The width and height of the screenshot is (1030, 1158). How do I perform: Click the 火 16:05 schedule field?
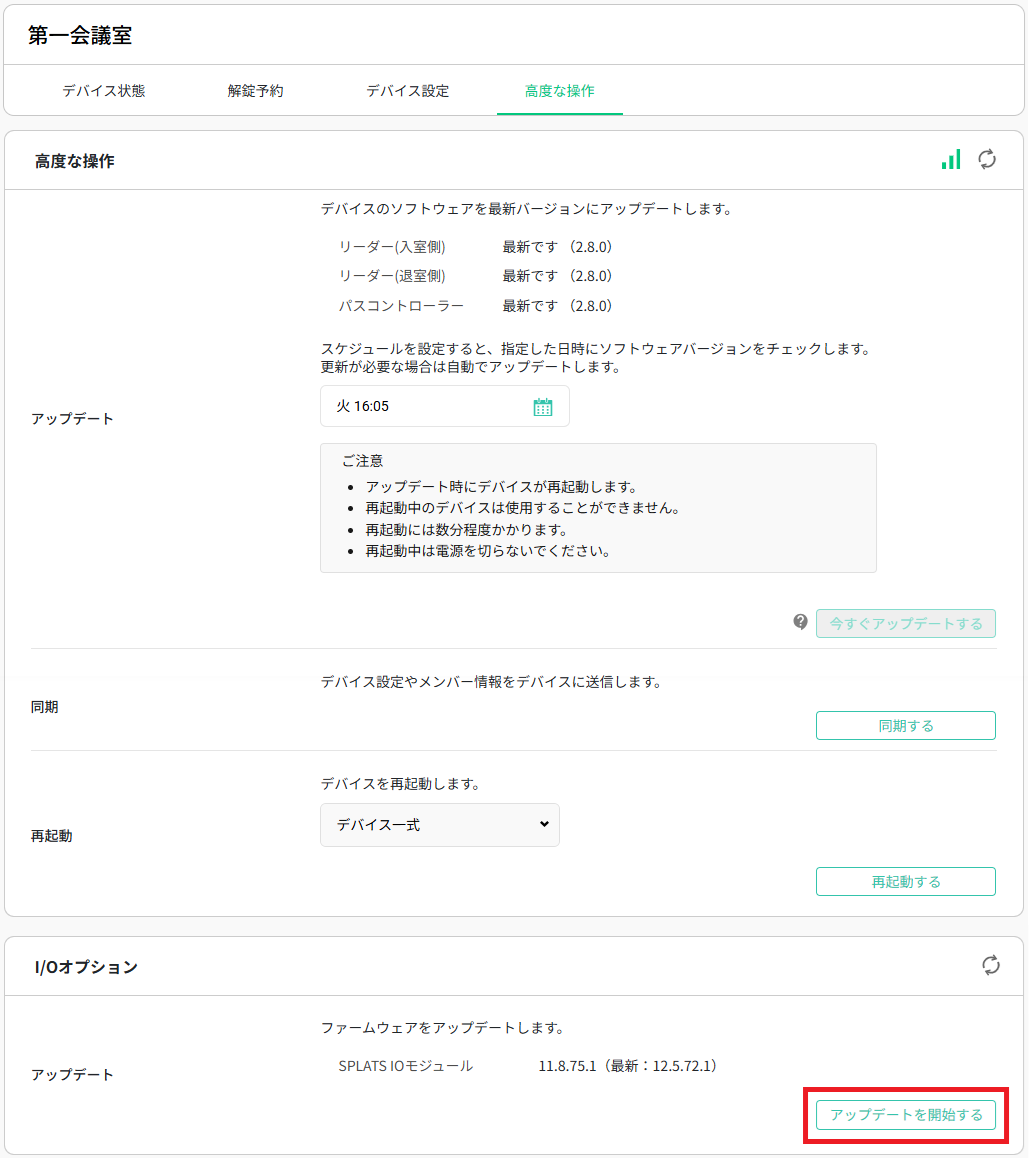[444, 406]
